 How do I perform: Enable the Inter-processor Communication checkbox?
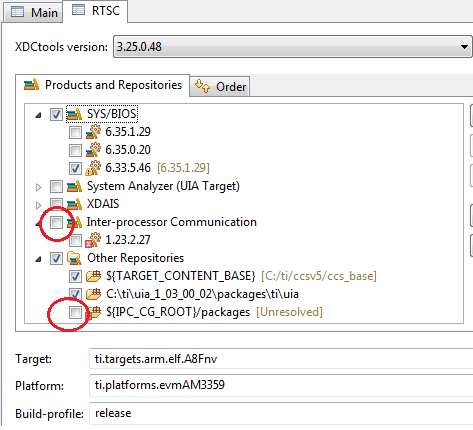pyautogui.click(x=56, y=222)
